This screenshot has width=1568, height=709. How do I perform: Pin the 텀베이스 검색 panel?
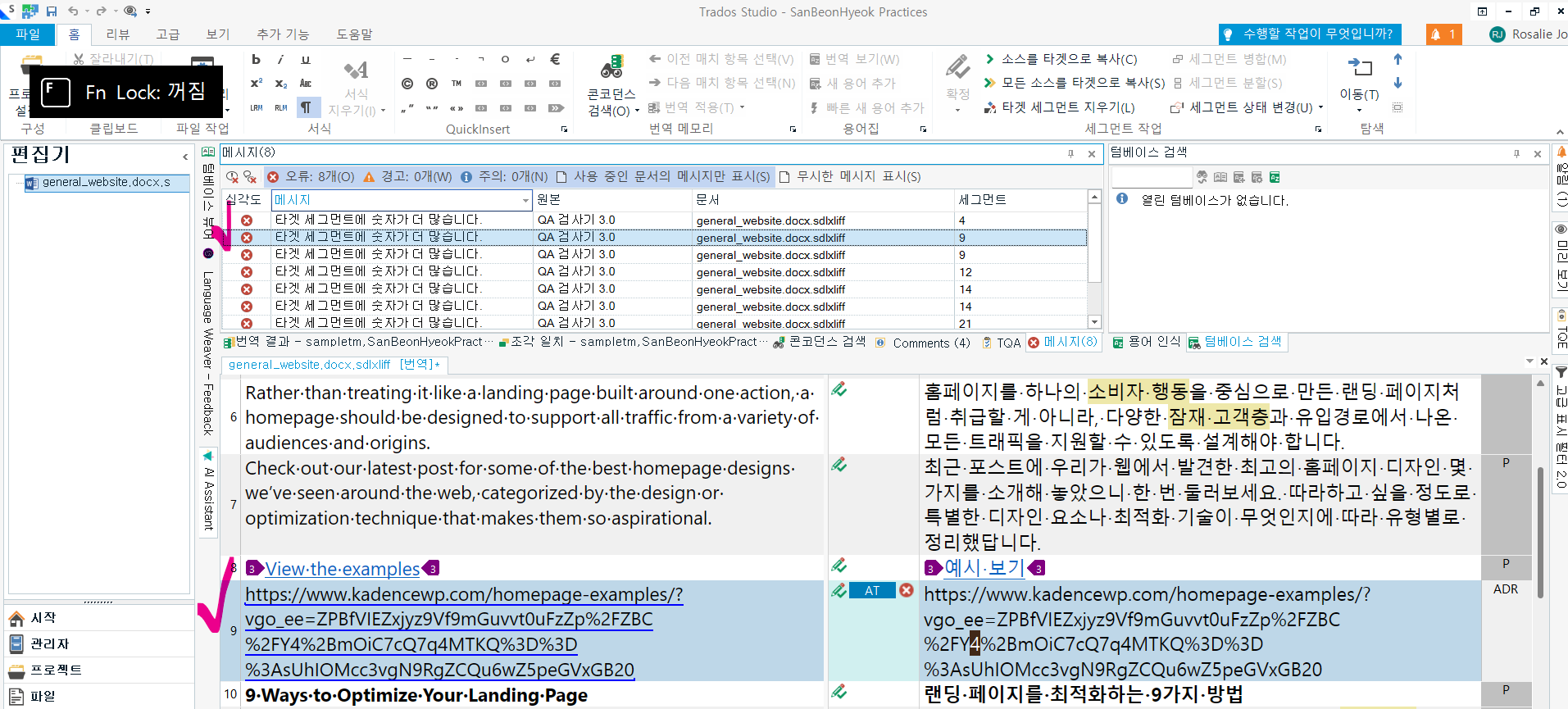(x=1516, y=153)
